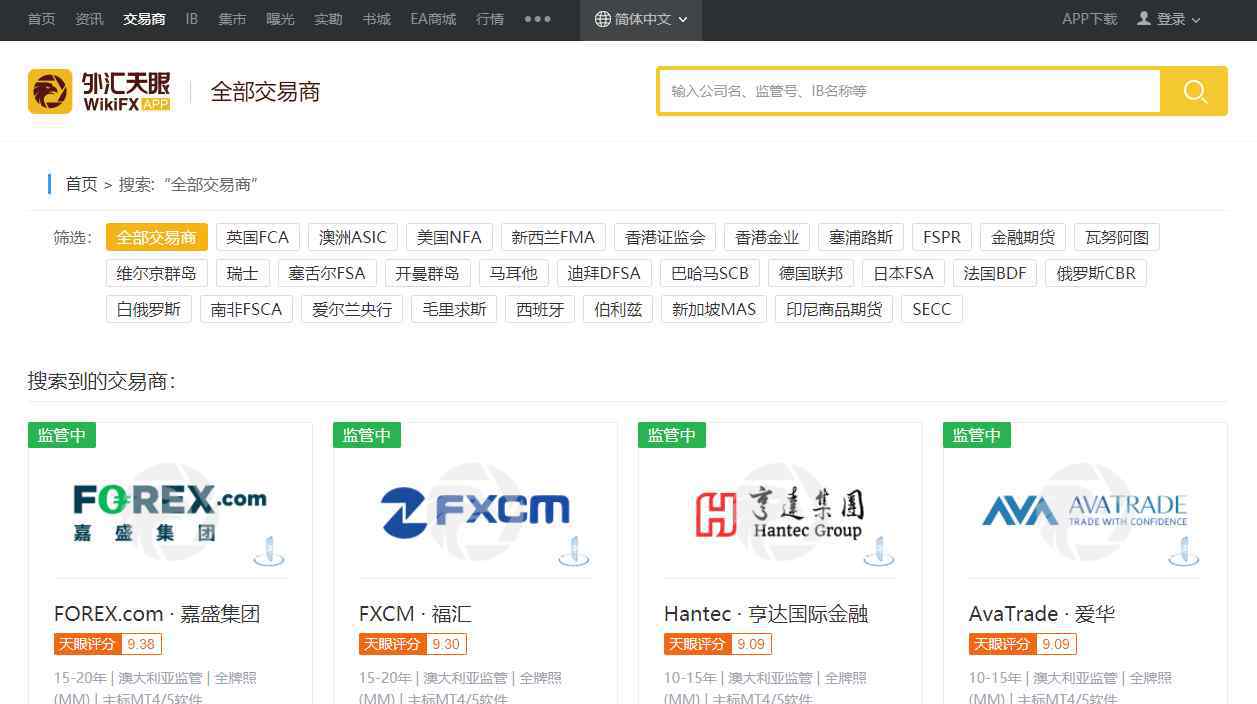Open the IB nav item
1257x704 pixels.
pos(192,19)
